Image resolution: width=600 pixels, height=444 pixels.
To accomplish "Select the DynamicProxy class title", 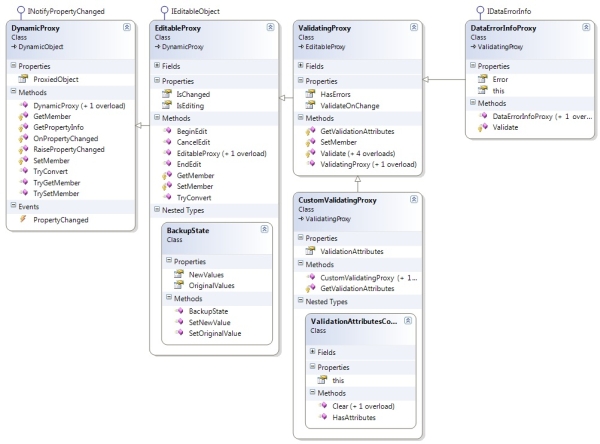I will [35, 28].
